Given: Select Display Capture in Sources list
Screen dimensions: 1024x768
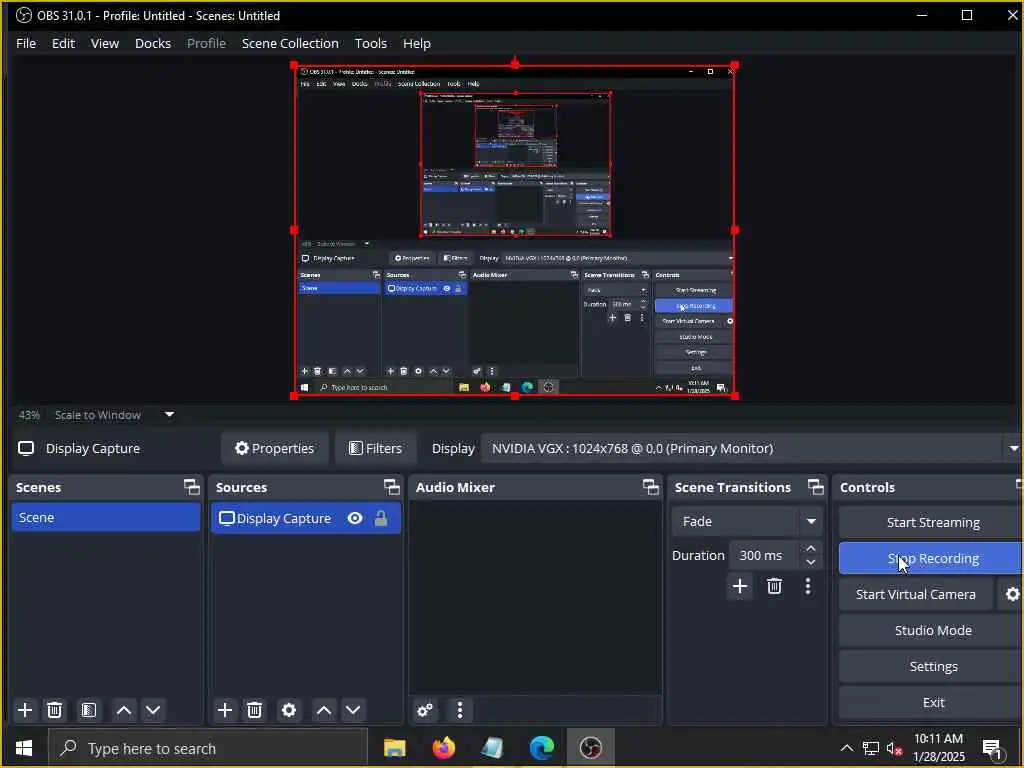Looking at the screenshot, I should click(306, 518).
